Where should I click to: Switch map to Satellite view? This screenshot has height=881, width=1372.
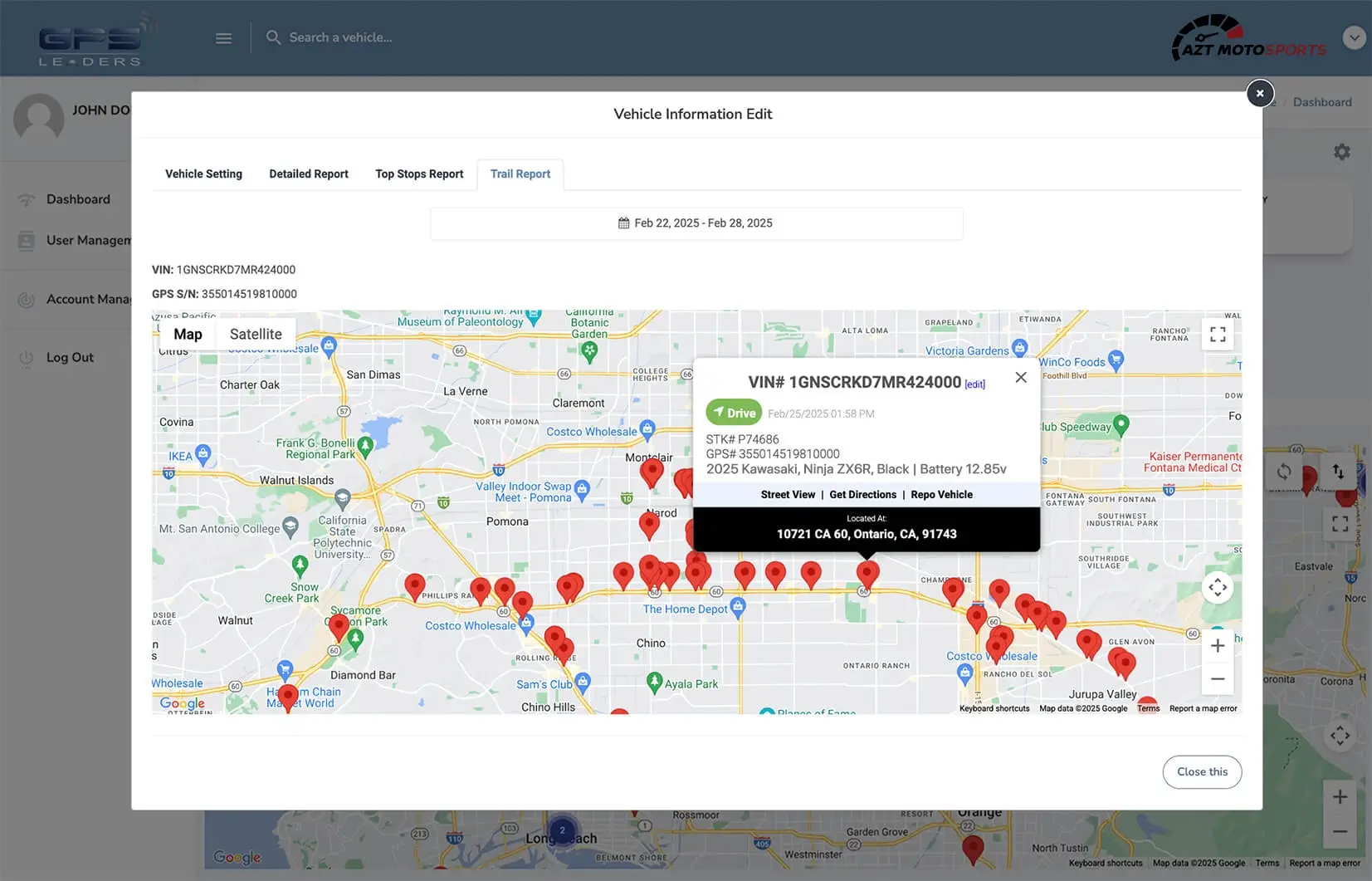tap(256, 335)
